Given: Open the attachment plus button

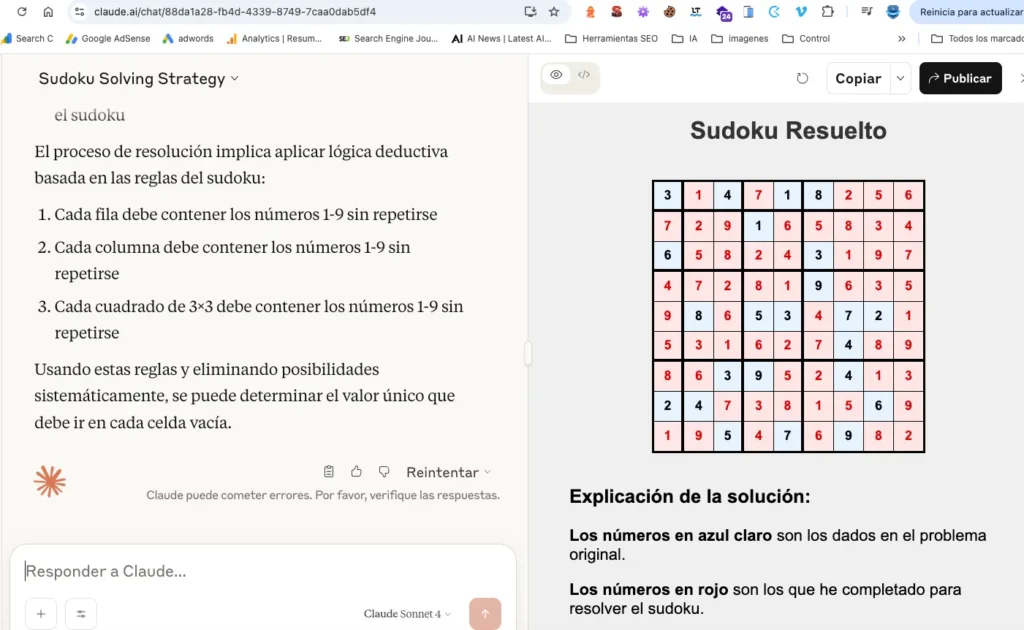Looking at the screenshot, I should tap(40, 614).
